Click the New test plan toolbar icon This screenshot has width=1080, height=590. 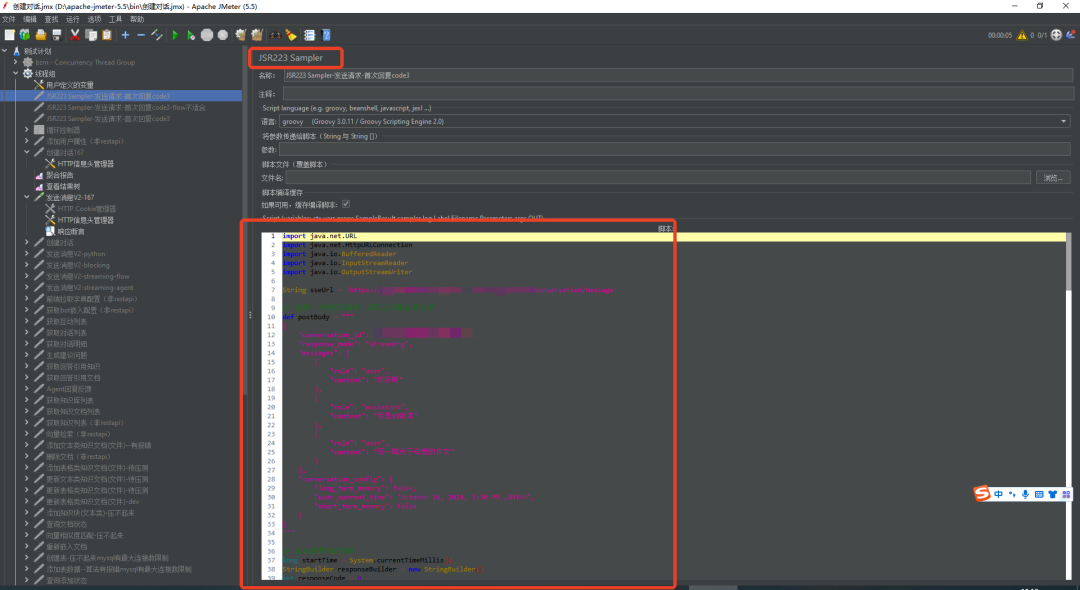(x=10, y=35)
